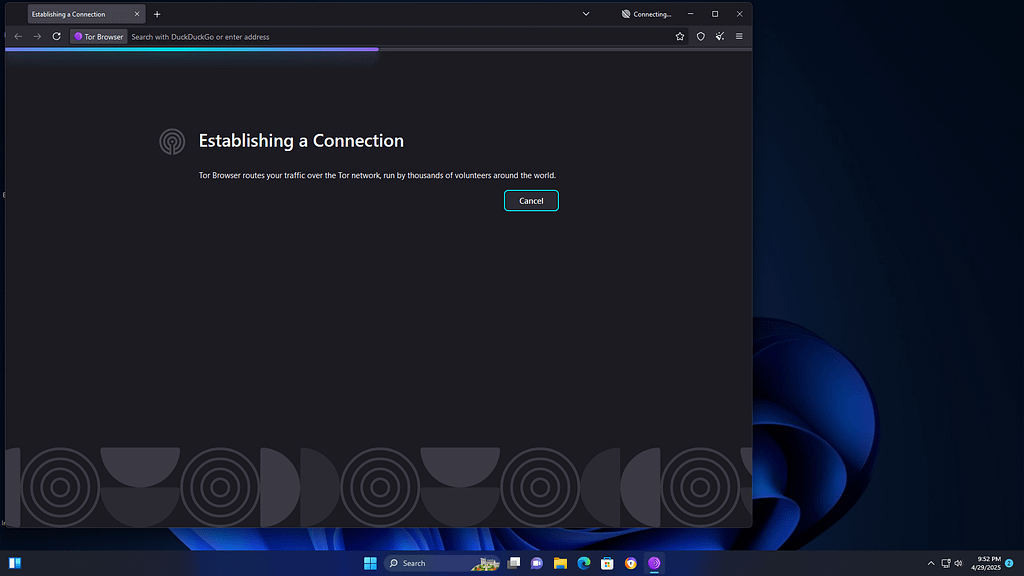Open the Windows Start menu
1024x576 pixels.
tap(370, 563)
